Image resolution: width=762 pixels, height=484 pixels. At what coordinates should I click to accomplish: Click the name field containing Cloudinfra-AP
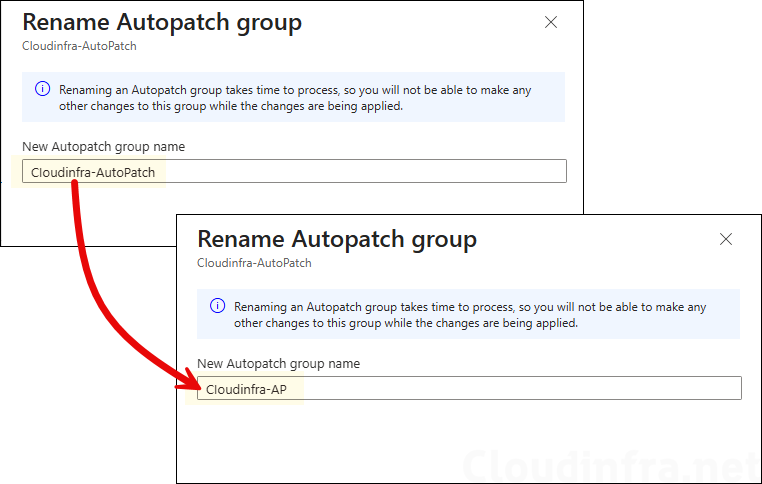(468, 388)
